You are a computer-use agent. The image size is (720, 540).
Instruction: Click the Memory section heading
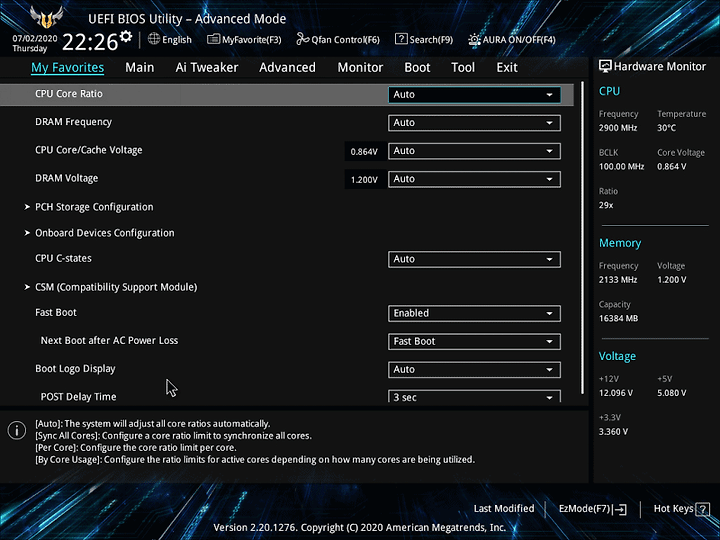coord(620,243)
